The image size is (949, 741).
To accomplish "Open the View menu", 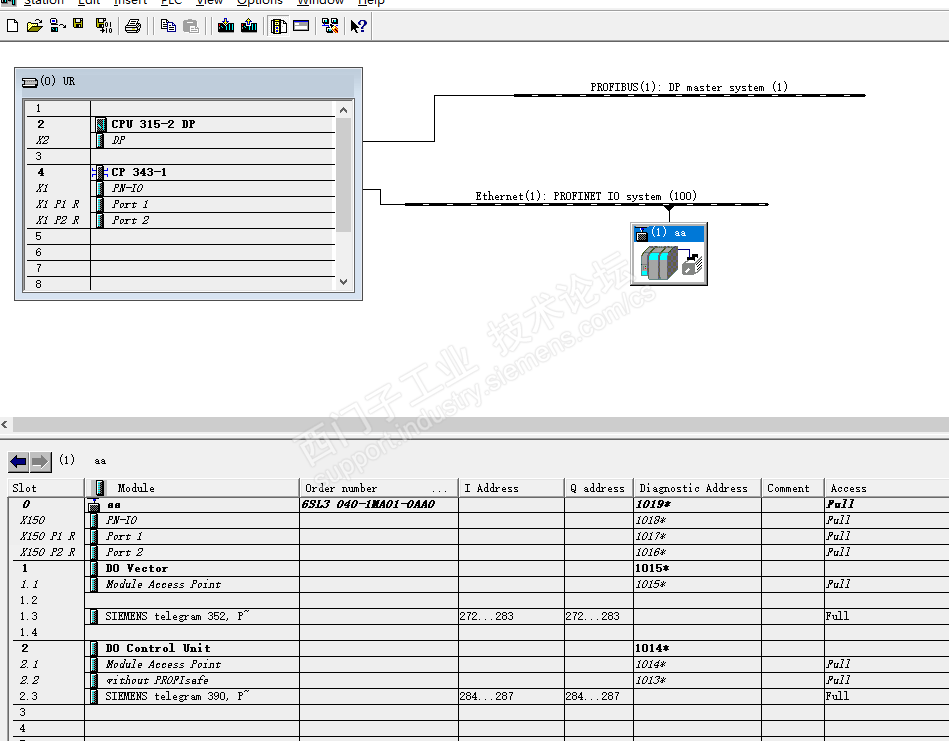I will [209, 2].
